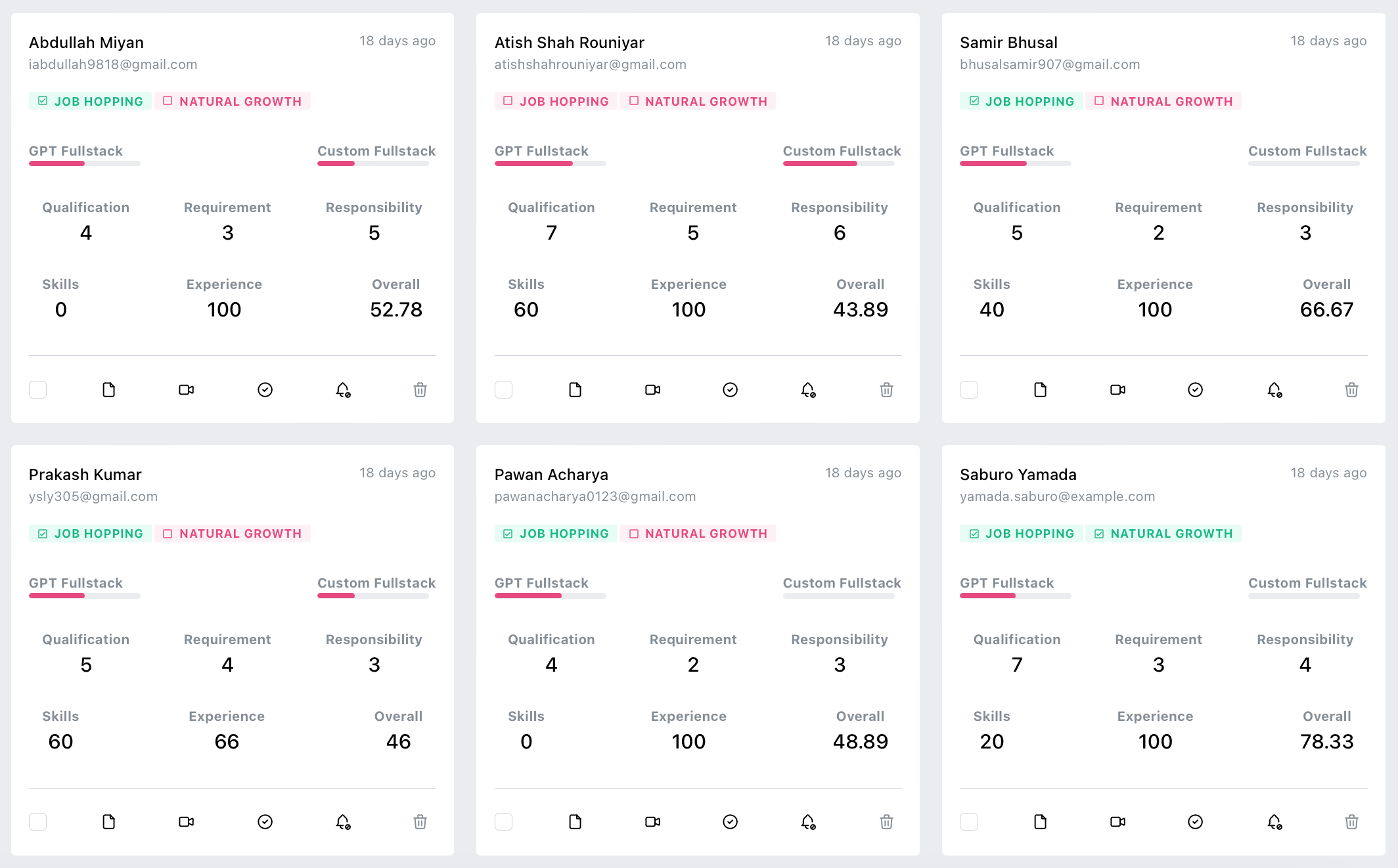Select Pawan Acharya card checkbox
Image resolution: width=1398 pixels, height=868 pixels.
tap(504, 822)
